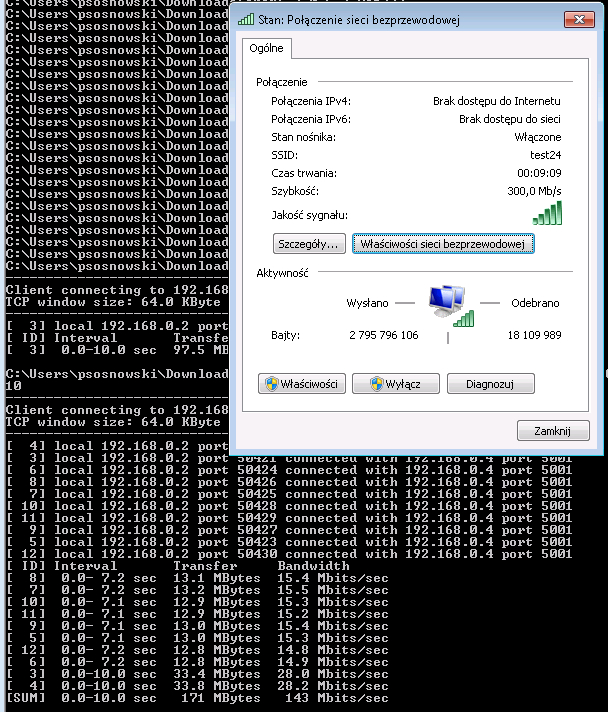Click console row with port 50428
Image resolution: width=608 pixels, height=712 pixels.
point(289,506)
